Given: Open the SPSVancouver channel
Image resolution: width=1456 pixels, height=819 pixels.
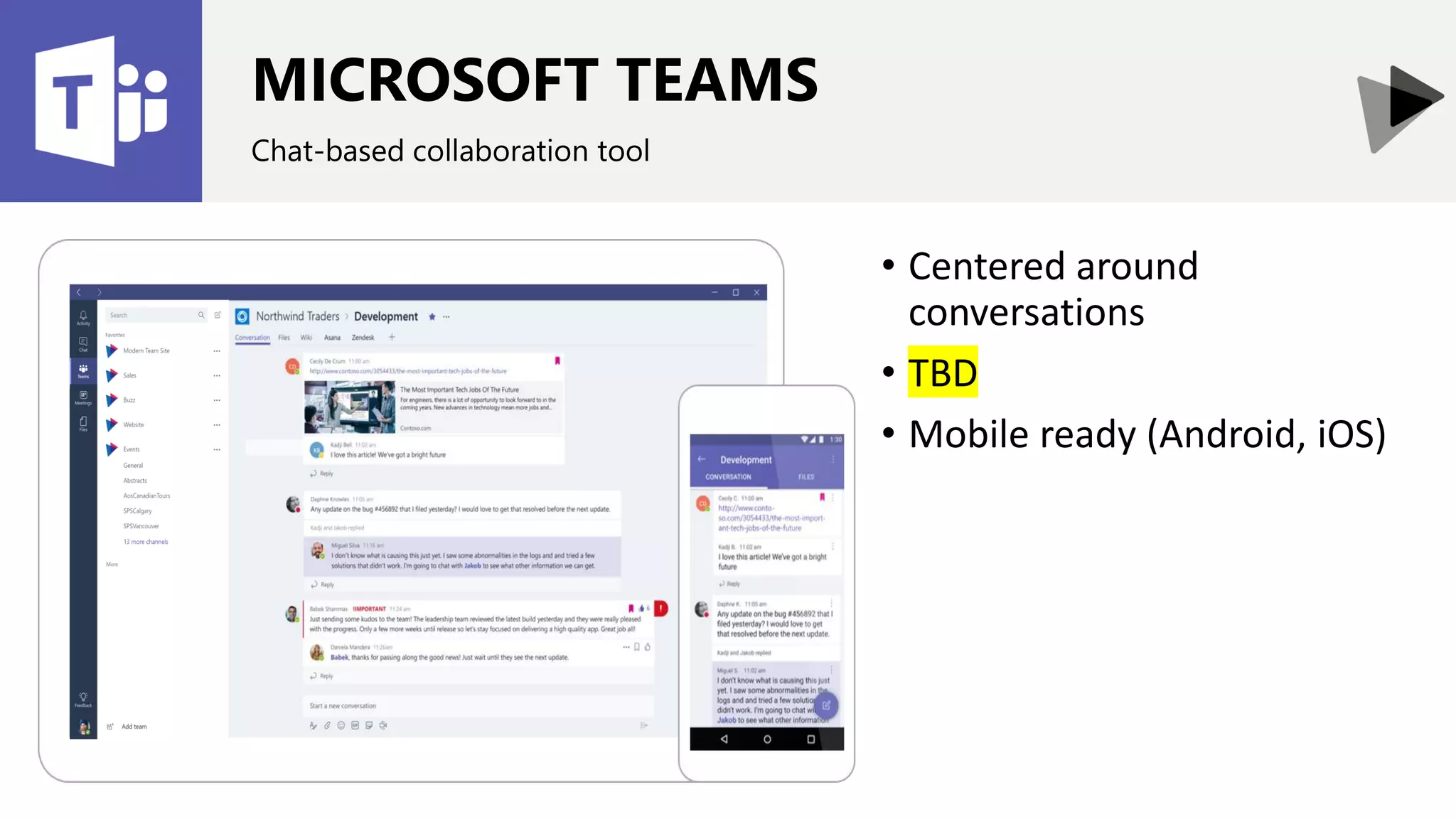Looking at the screenshot, I should coord(141,527).
